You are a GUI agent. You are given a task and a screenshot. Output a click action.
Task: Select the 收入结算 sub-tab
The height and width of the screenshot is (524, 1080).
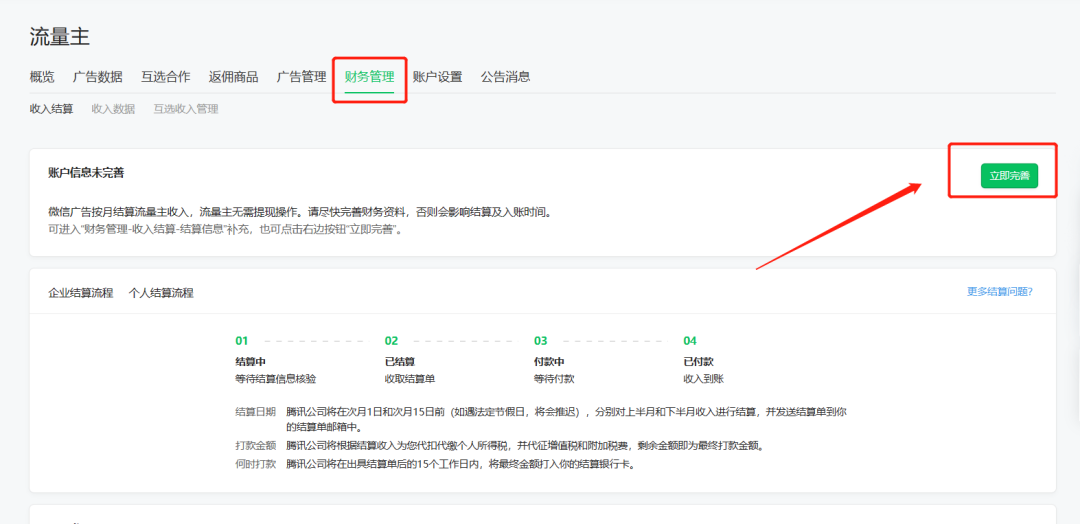click(x=52, y=109)
